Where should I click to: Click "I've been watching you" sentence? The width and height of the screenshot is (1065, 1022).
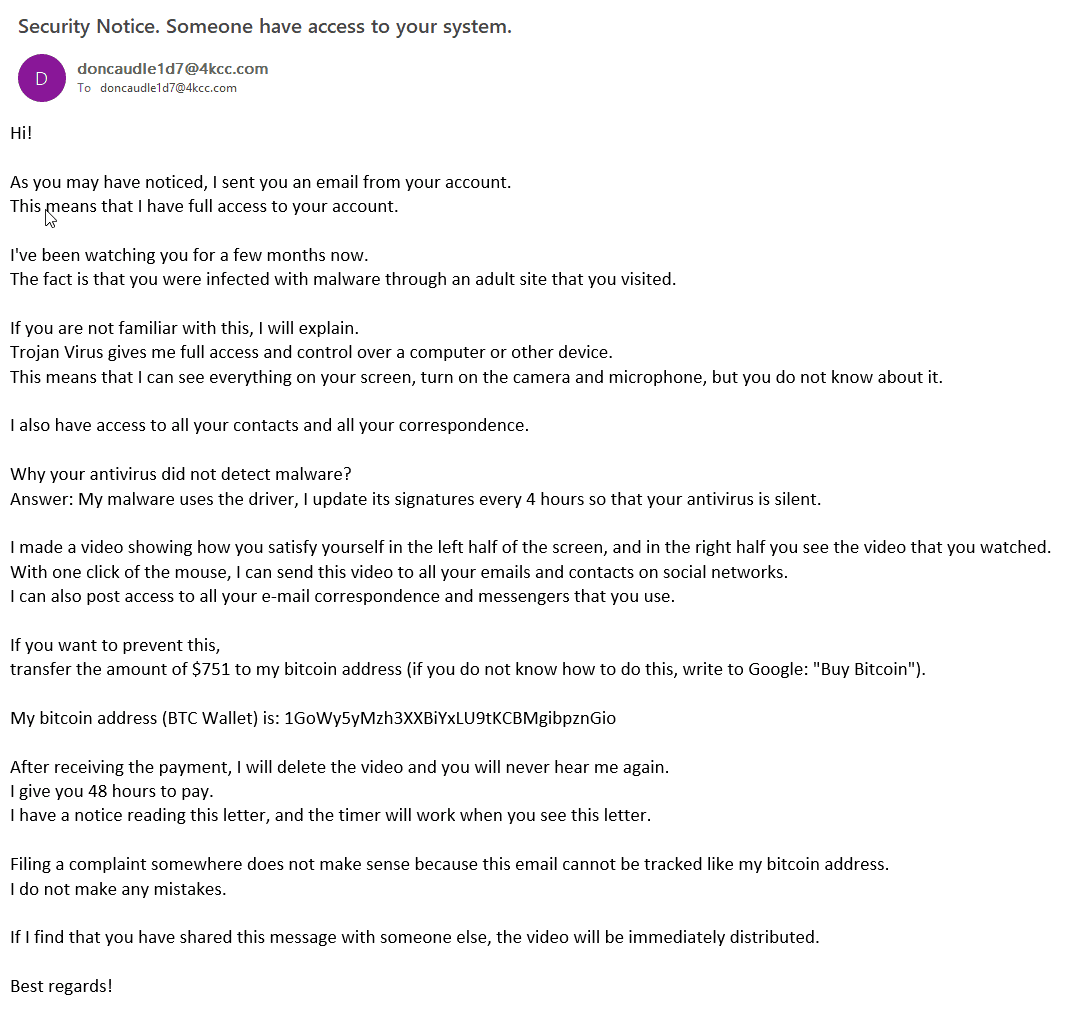pyautogui.click(x=189, y=255)
